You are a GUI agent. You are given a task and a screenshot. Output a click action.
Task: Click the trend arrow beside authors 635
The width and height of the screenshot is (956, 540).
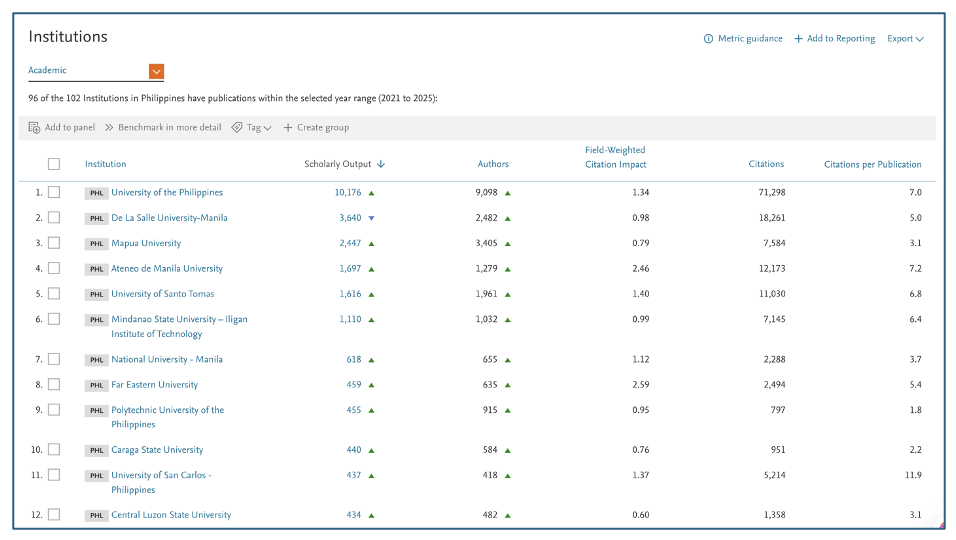pos(507,385)
